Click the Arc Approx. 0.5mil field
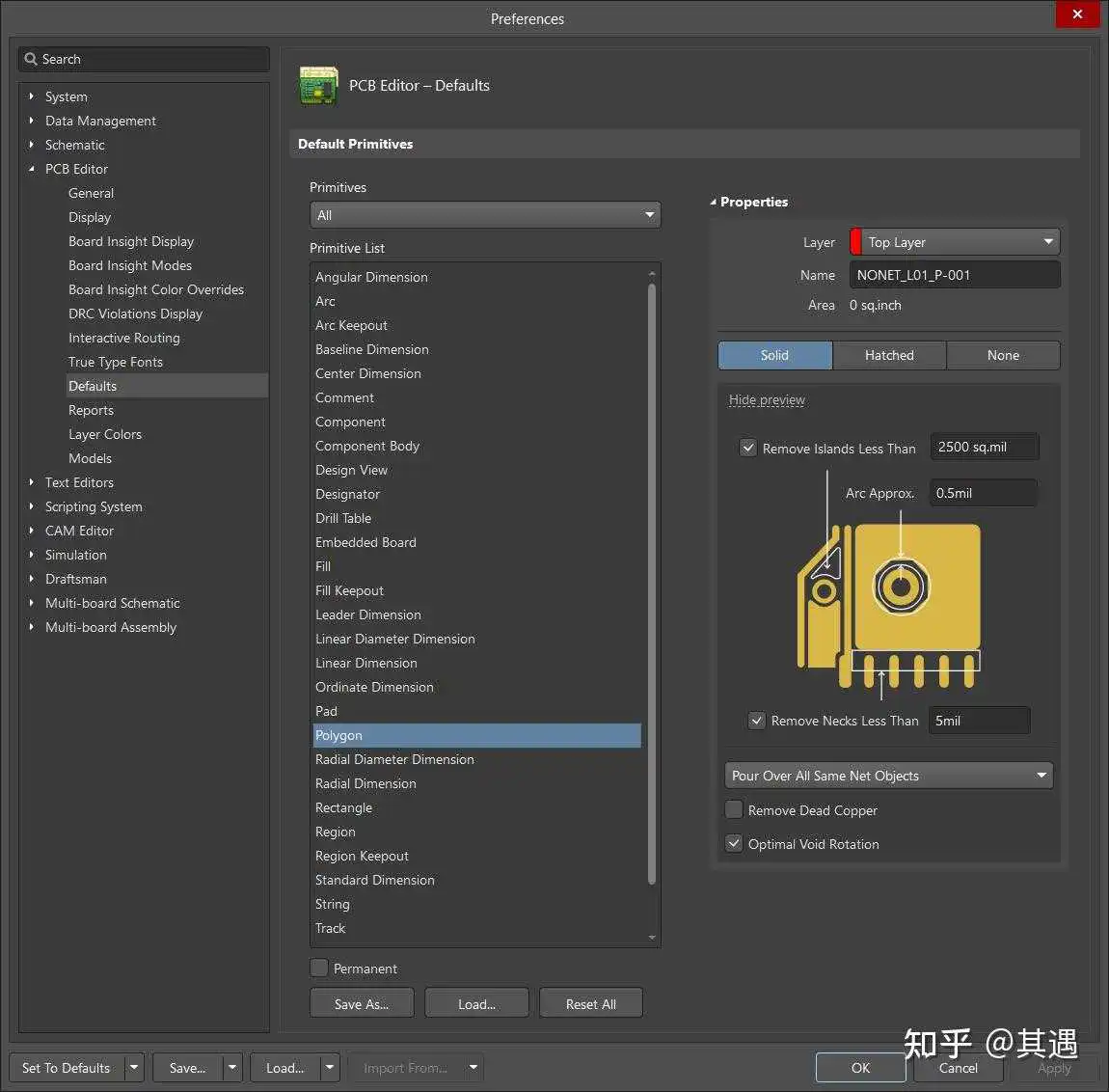1109x1092 pixels. pyautogui.click(x=983, y=493)
